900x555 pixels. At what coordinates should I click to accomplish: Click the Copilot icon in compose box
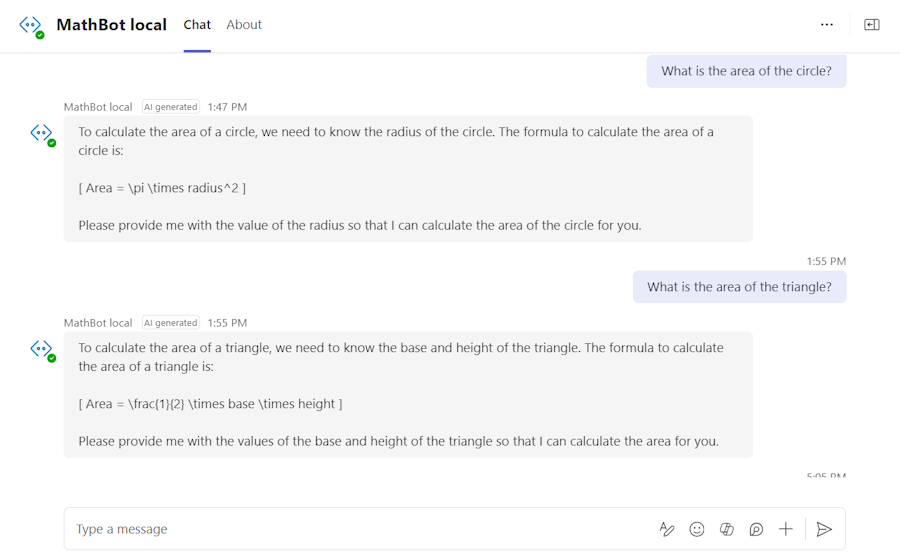(727, 529)
